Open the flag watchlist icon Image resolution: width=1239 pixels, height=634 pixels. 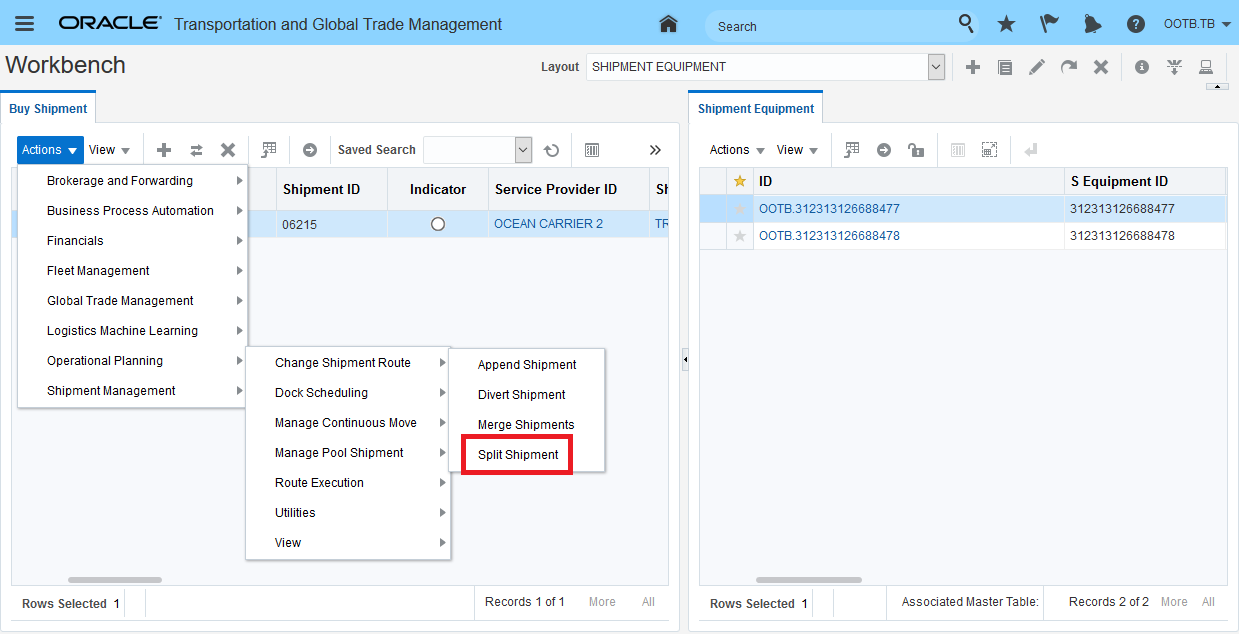(1049, 24)
